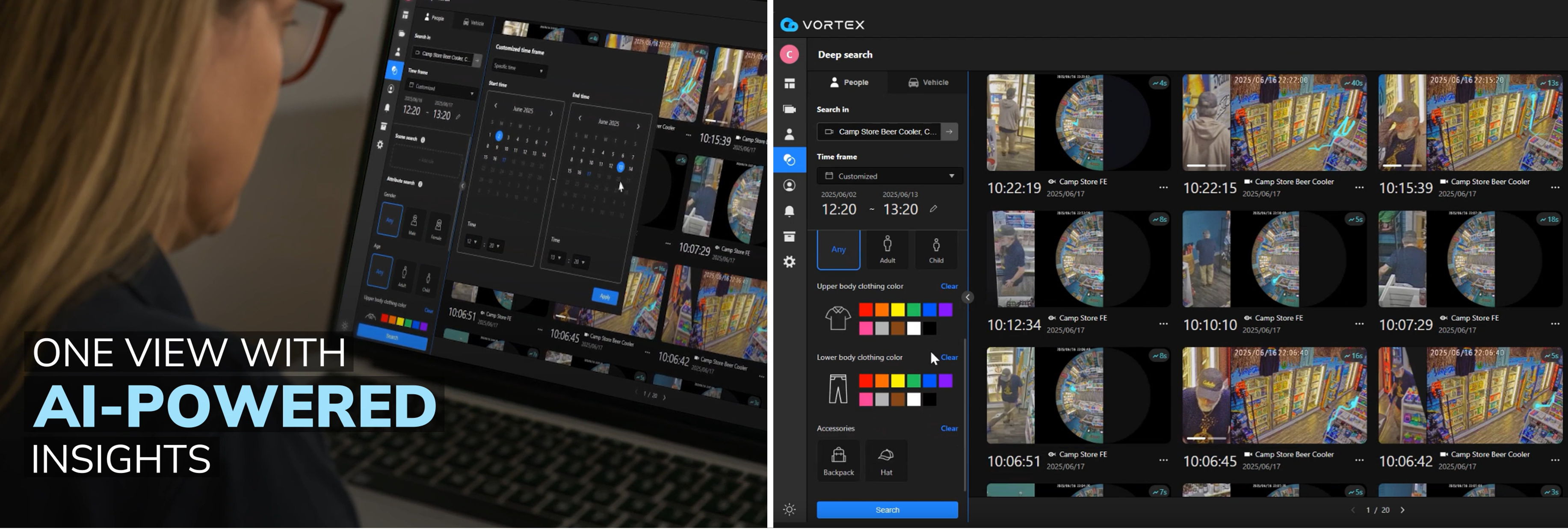1568x531 pixels.
Task: Open the alerts bell icon in sidebar
Action: (790, 212)
